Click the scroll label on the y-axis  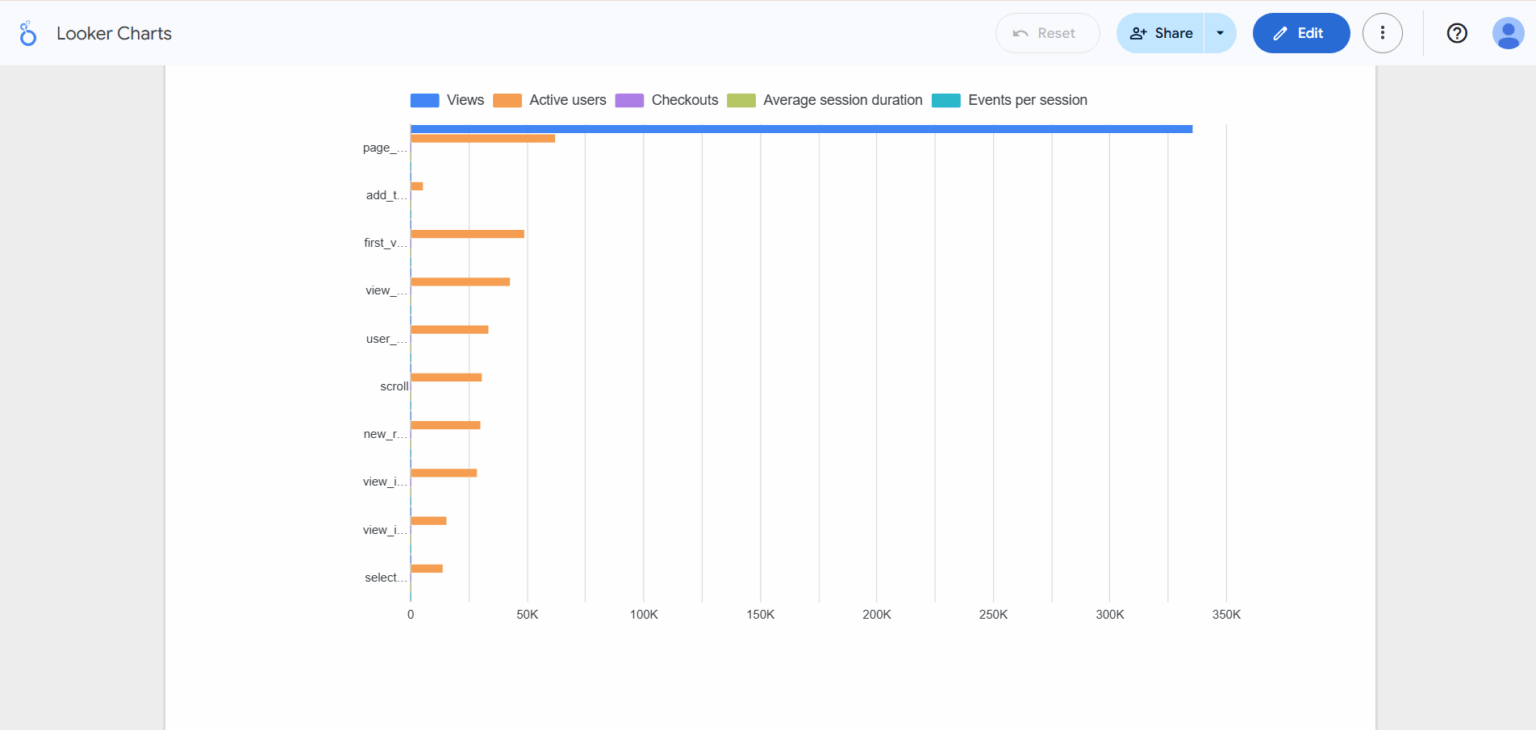393,386
